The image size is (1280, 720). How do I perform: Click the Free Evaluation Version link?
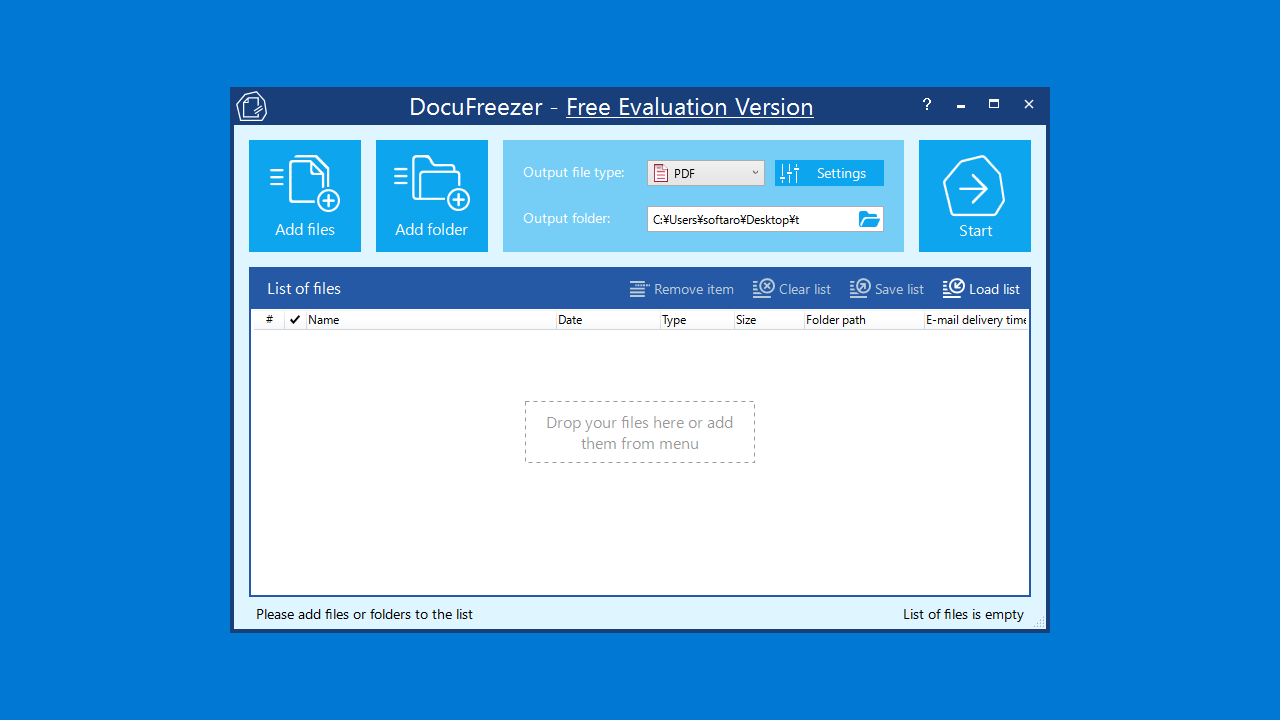[x=690, y=107]
